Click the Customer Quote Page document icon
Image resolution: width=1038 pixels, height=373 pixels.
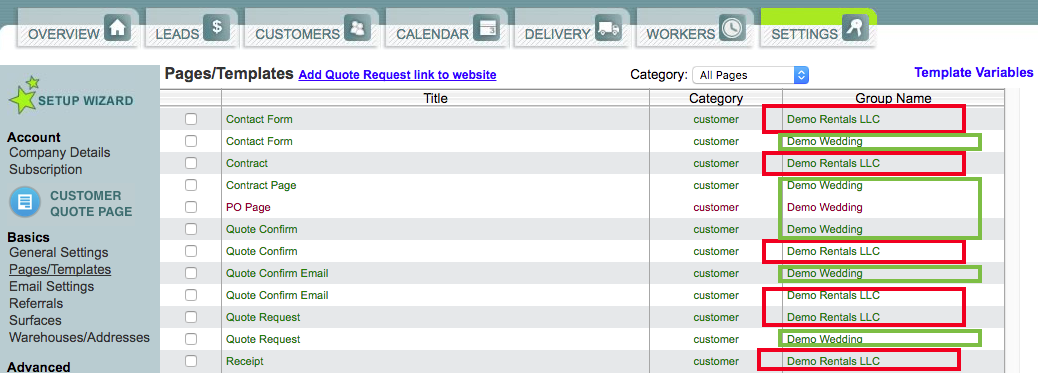pyautogui.click(x=24, y=202)
